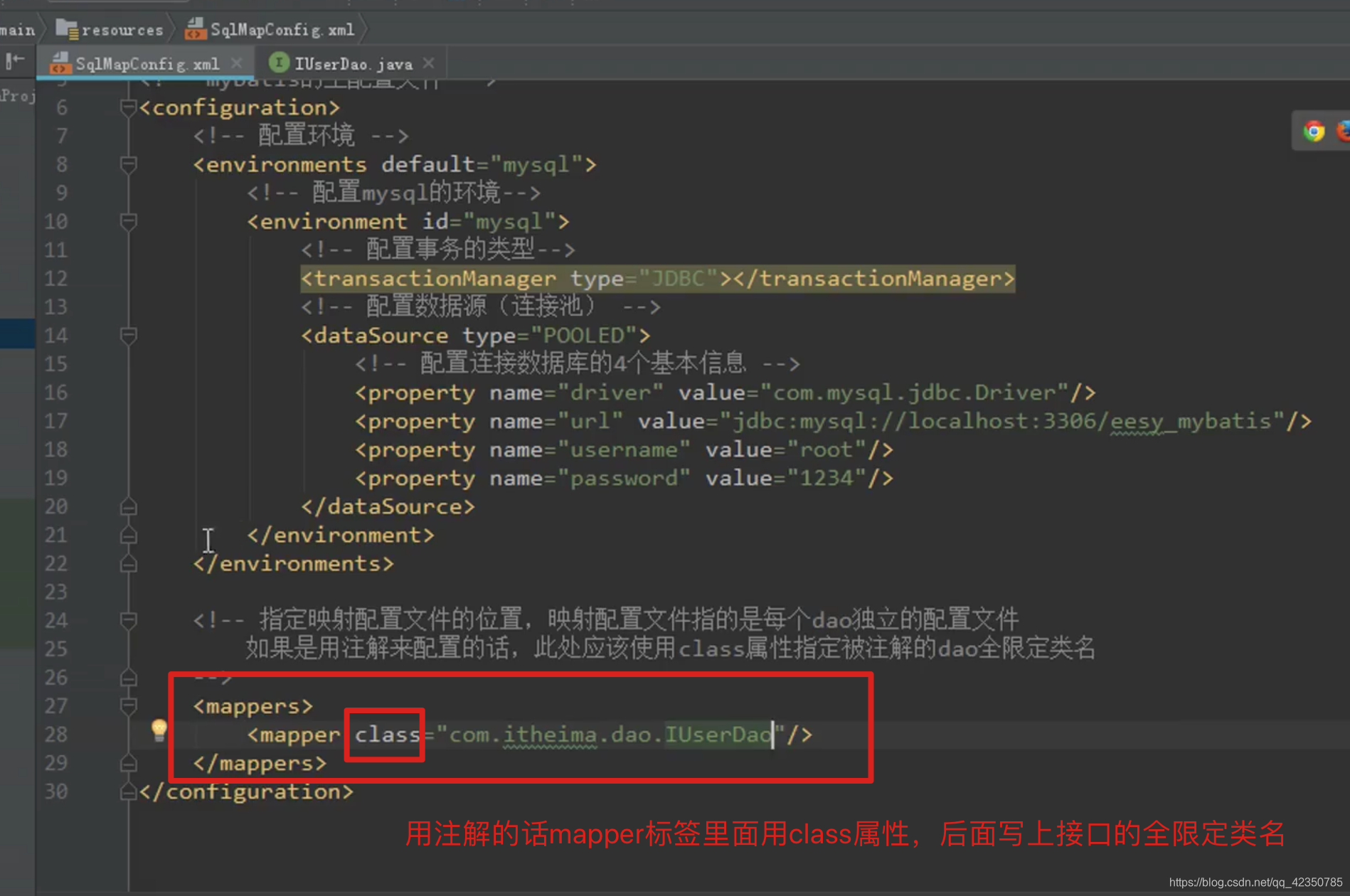Open the file preview in Chrome browser

[1314, 132]
